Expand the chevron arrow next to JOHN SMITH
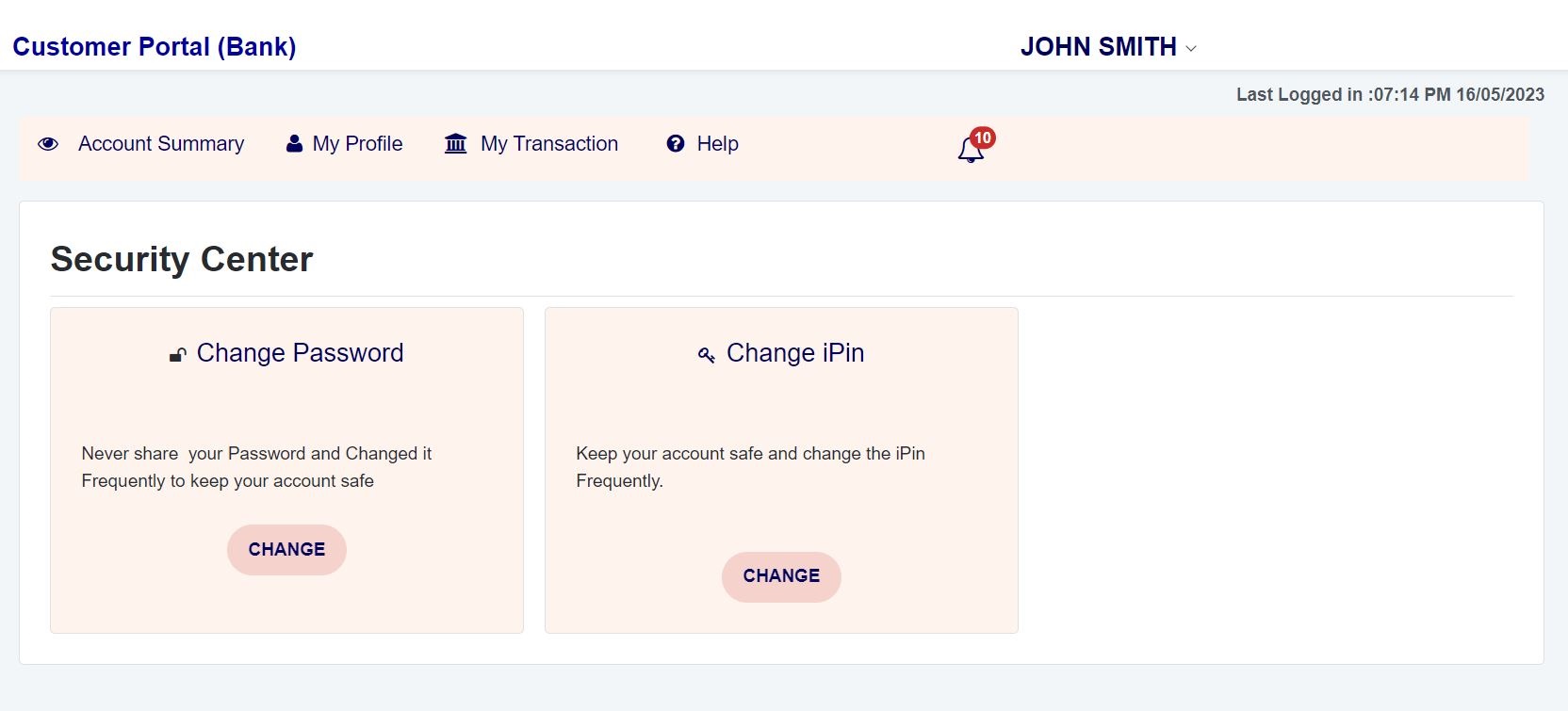Image resolution: width=1568 pixels, height=711 pixels. point(1191,49)
